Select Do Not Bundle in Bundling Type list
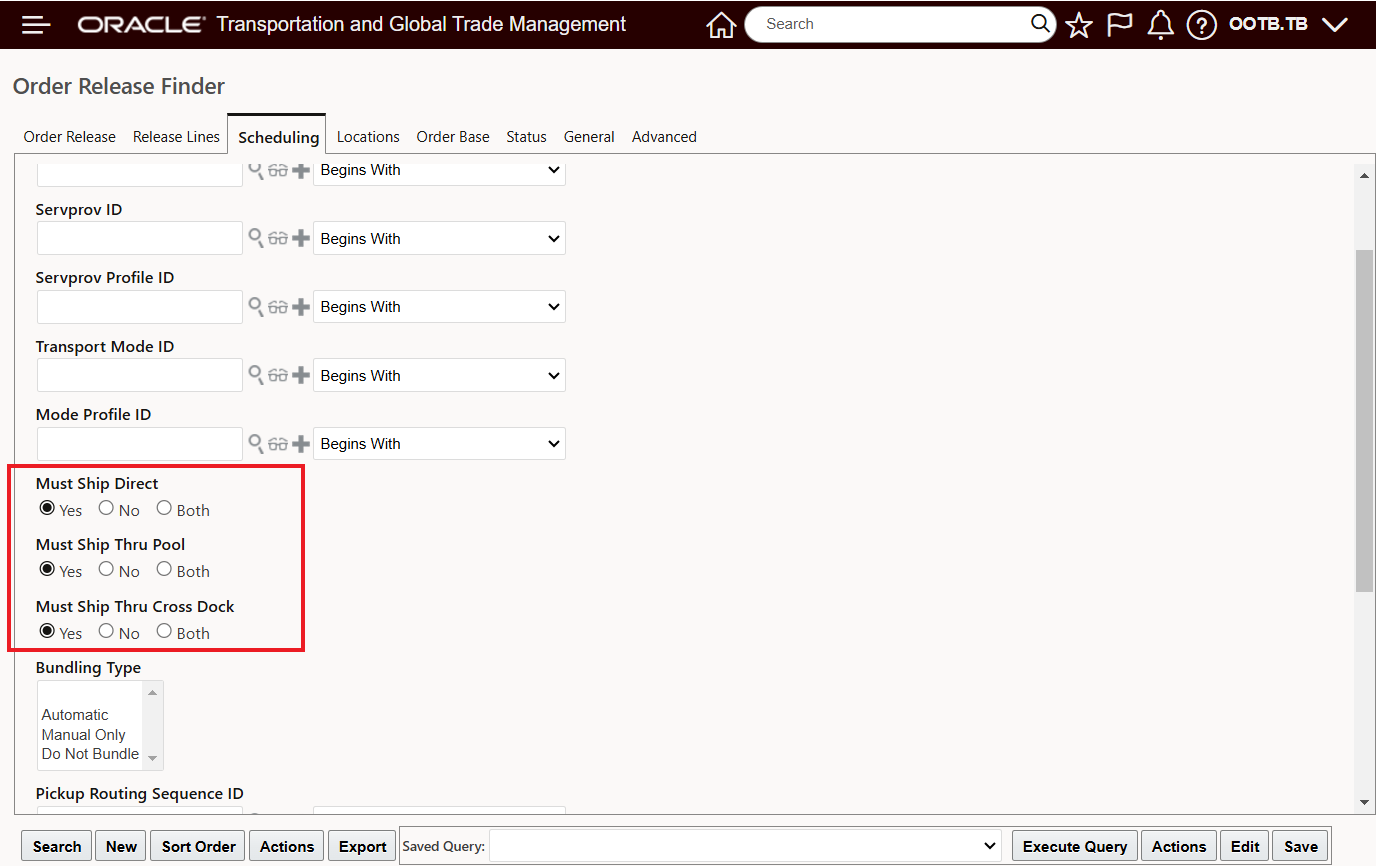 click(90, 754)
